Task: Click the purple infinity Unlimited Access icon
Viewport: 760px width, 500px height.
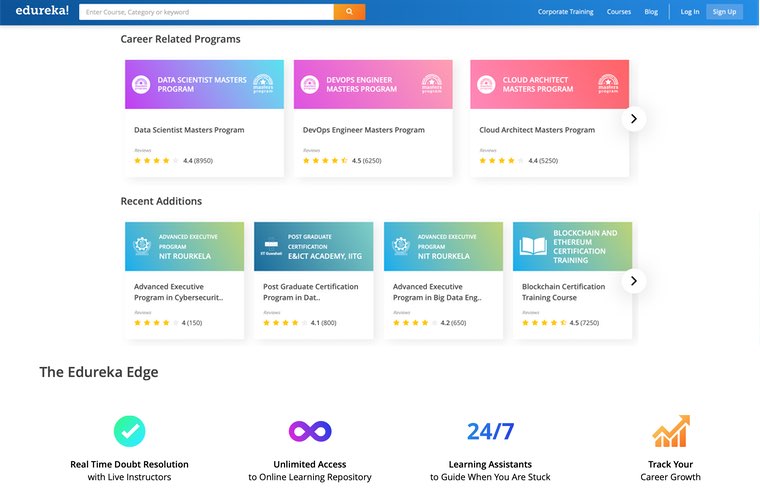Action: point(310,431)
